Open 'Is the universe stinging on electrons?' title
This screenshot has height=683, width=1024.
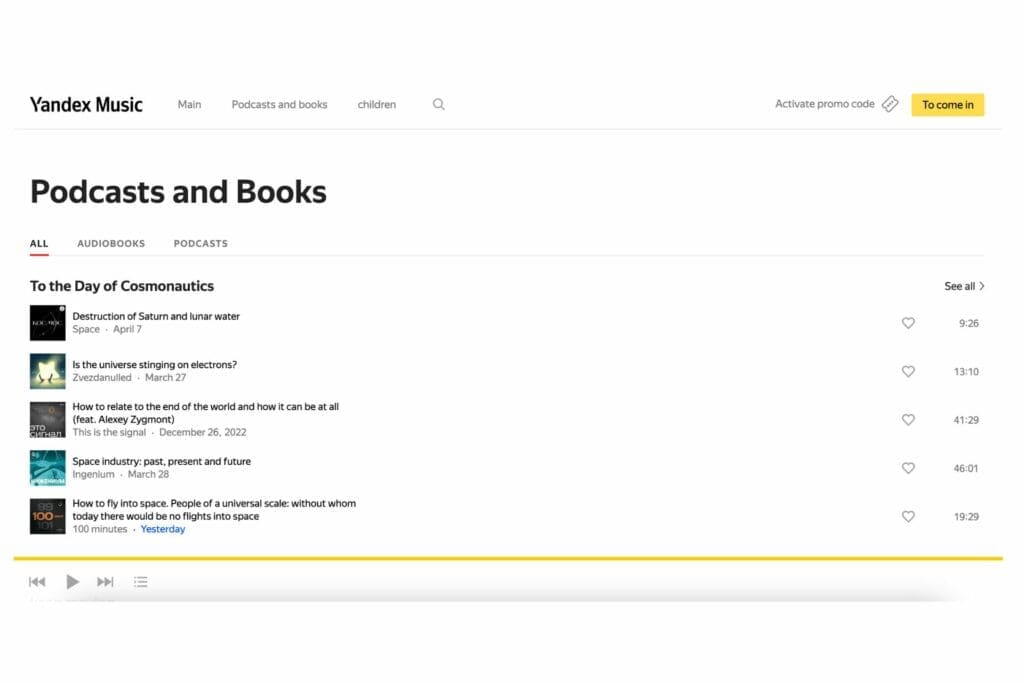(x=155, y=364)
